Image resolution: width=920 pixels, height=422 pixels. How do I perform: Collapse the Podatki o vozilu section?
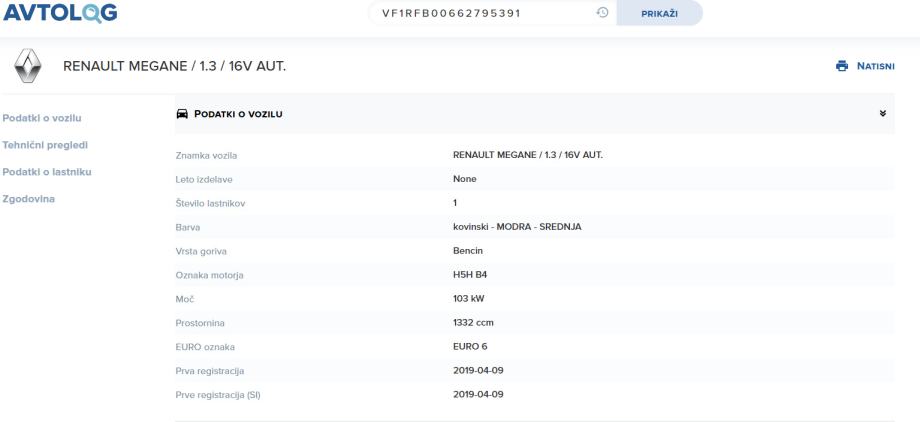882,113
